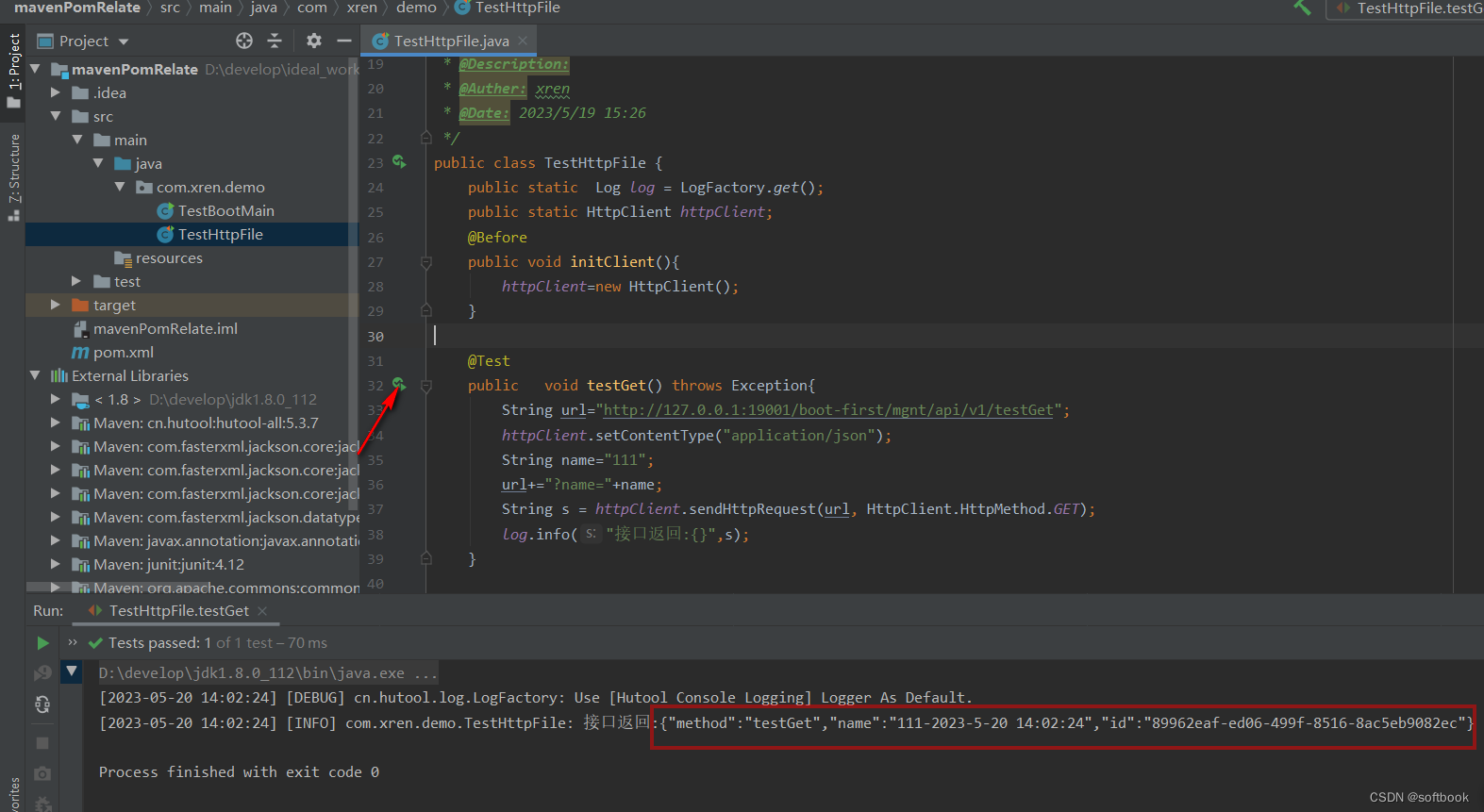Click the build project hammer icon

click(x=1303, y=8)
